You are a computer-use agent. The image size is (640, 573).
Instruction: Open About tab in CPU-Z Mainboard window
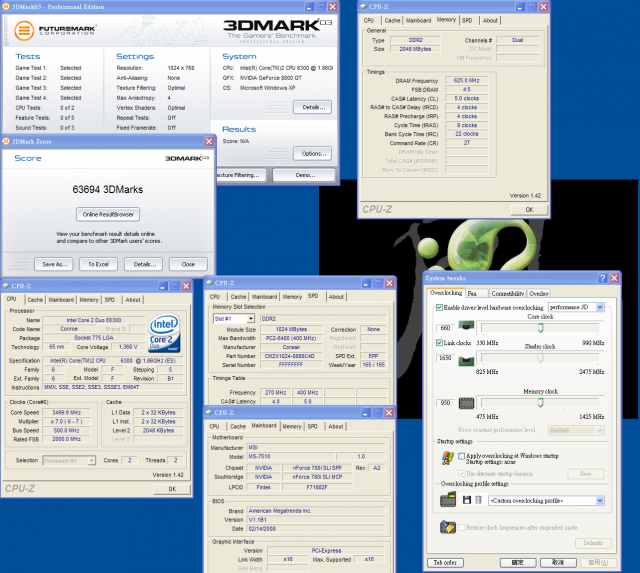coord(336,426)
